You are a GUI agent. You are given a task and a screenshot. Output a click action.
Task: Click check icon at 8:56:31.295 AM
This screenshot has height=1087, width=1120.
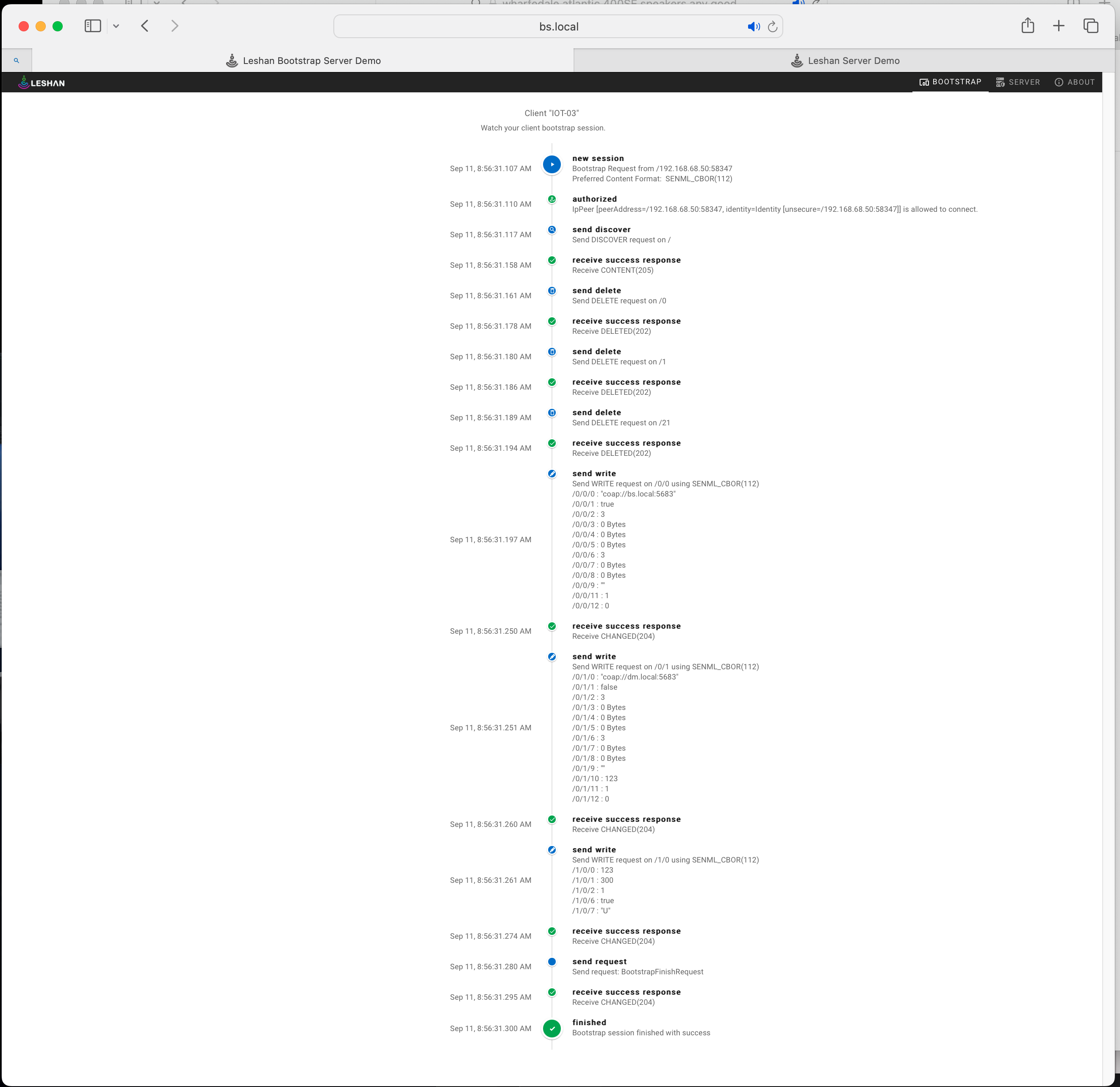552,992
